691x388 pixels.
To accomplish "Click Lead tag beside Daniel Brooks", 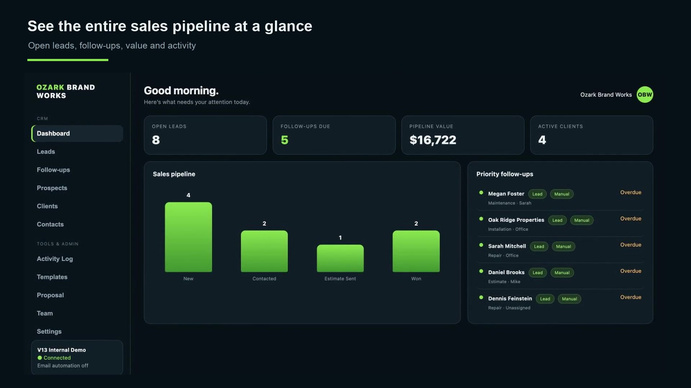I will (x=538, y=272).
